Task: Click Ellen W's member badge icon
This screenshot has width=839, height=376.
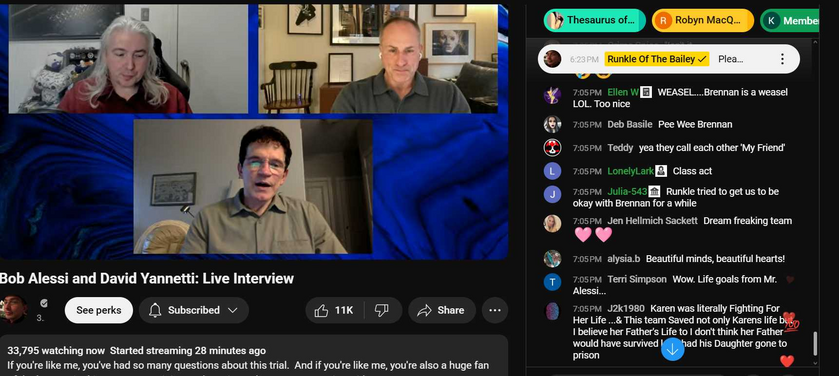Action: [646, 92]
